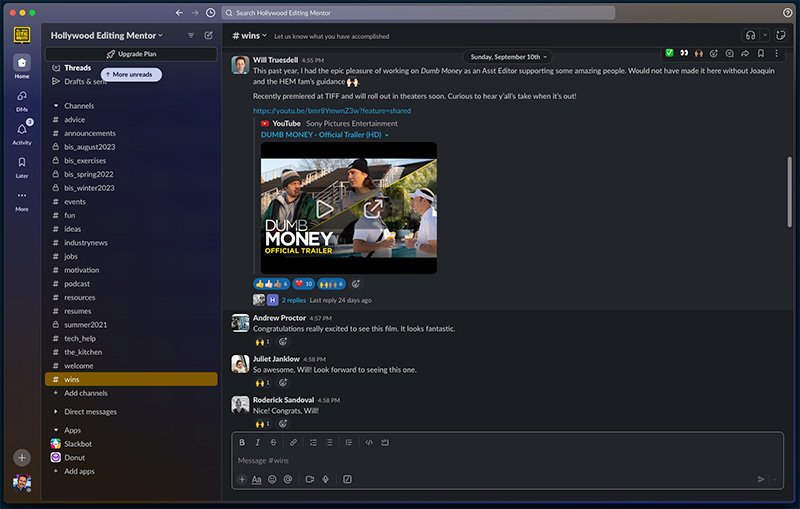Collapse the Channels section
This screenshot has height=509, width=800.
pyautogui.click(x=56, y=106)
